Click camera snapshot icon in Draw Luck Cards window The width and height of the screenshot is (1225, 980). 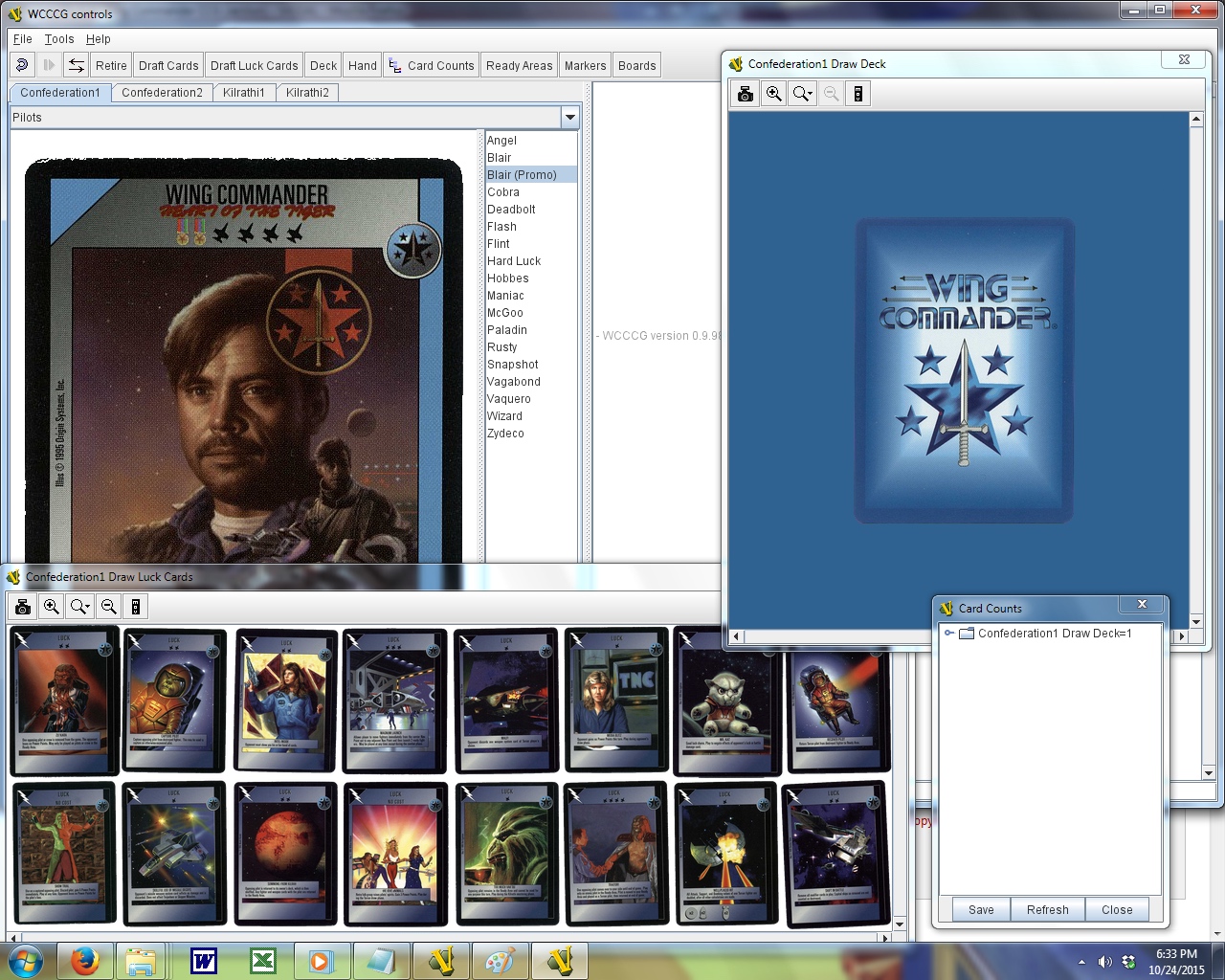(23, 607)
